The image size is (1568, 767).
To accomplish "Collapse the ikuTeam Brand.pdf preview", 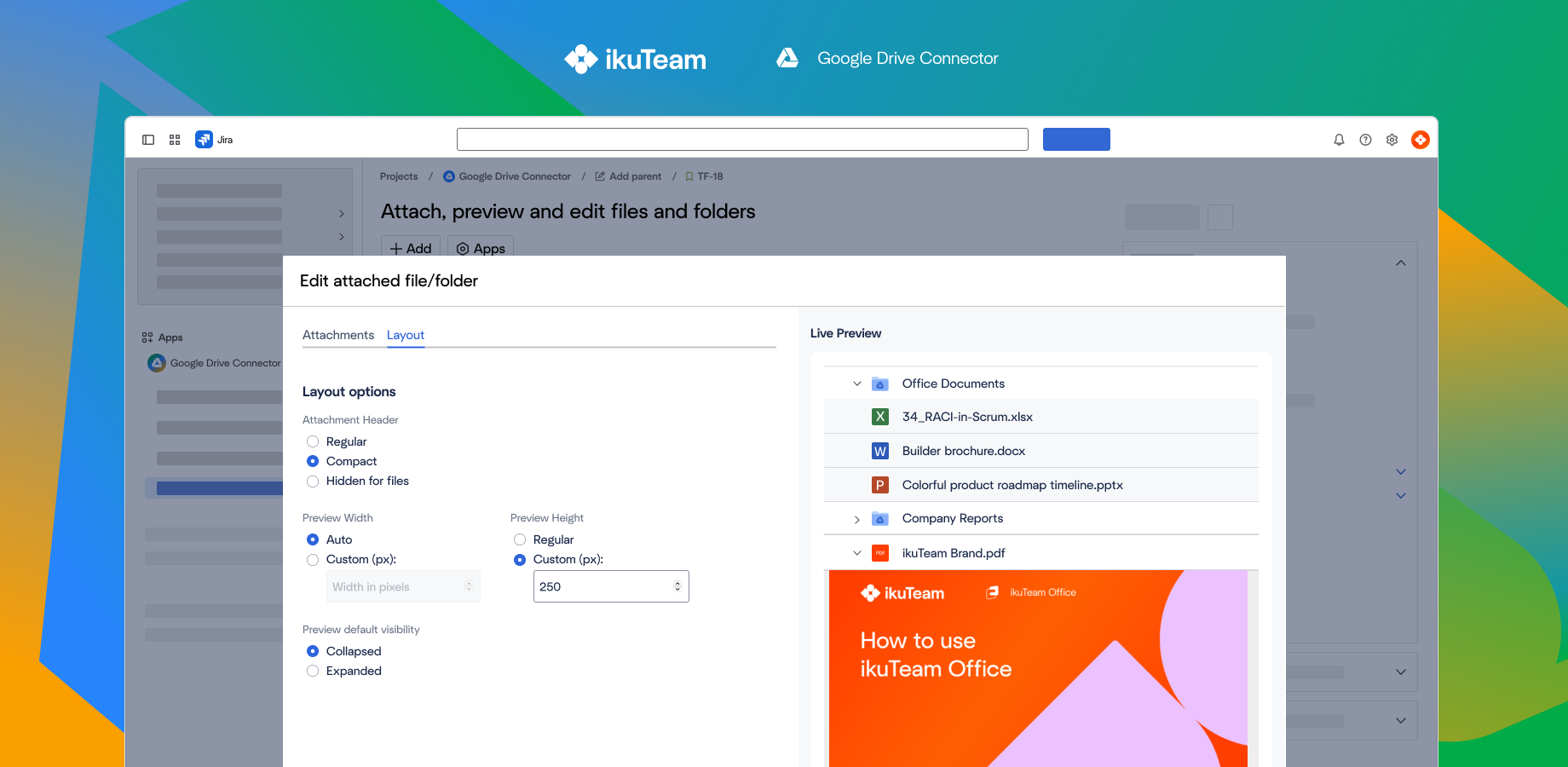I will coord(857,552).
